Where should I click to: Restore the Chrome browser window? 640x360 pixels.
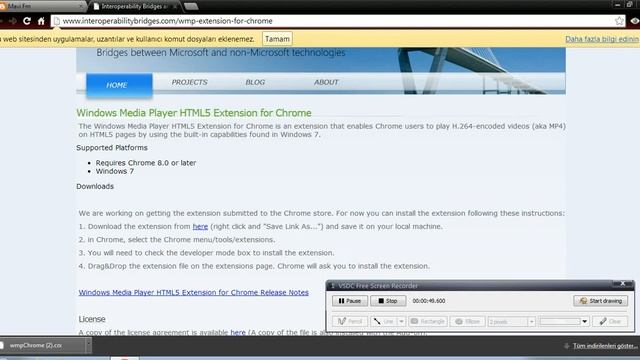630,4
